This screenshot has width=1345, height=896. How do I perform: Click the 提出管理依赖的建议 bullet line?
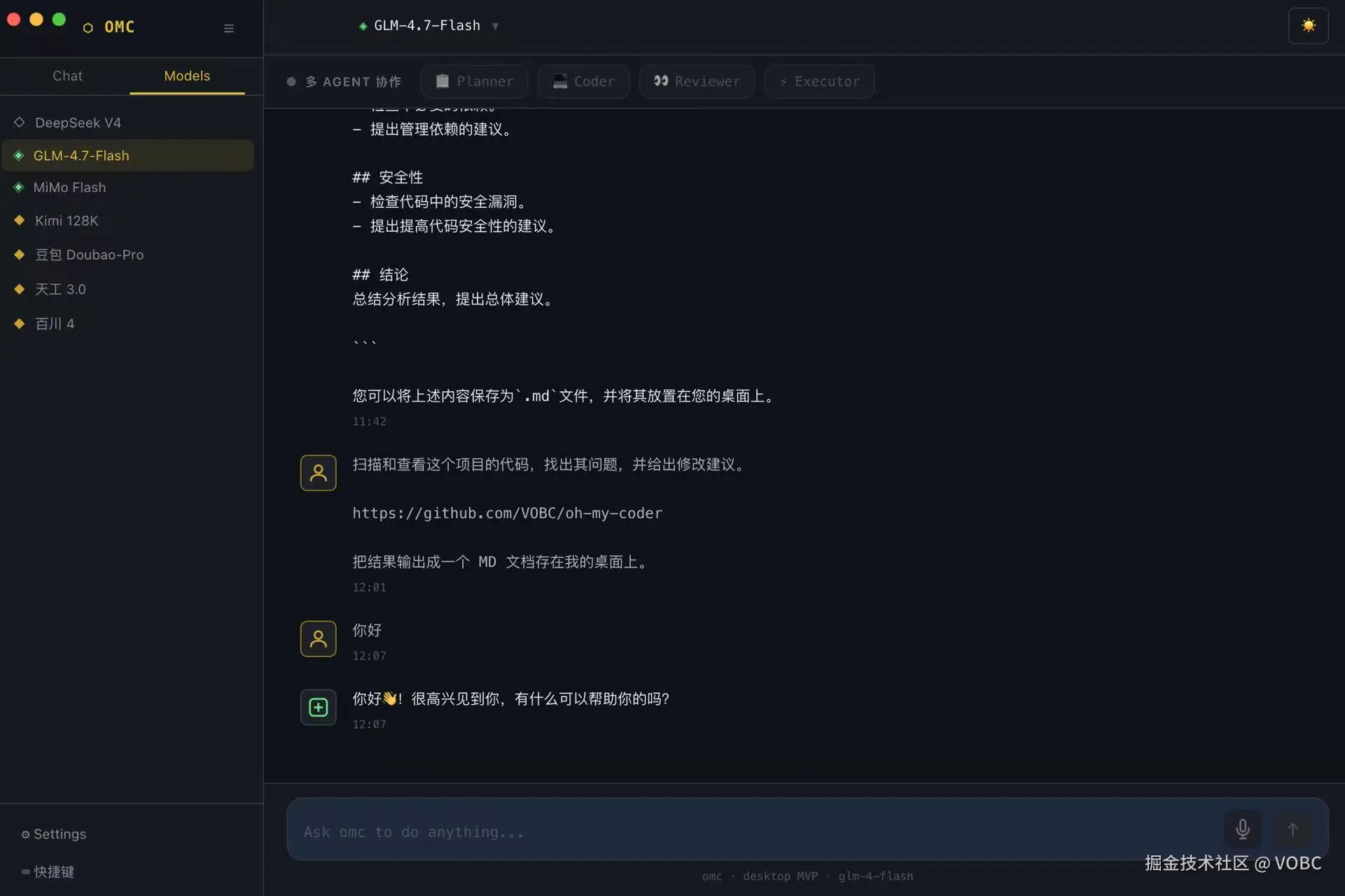(x=432, y=129)
